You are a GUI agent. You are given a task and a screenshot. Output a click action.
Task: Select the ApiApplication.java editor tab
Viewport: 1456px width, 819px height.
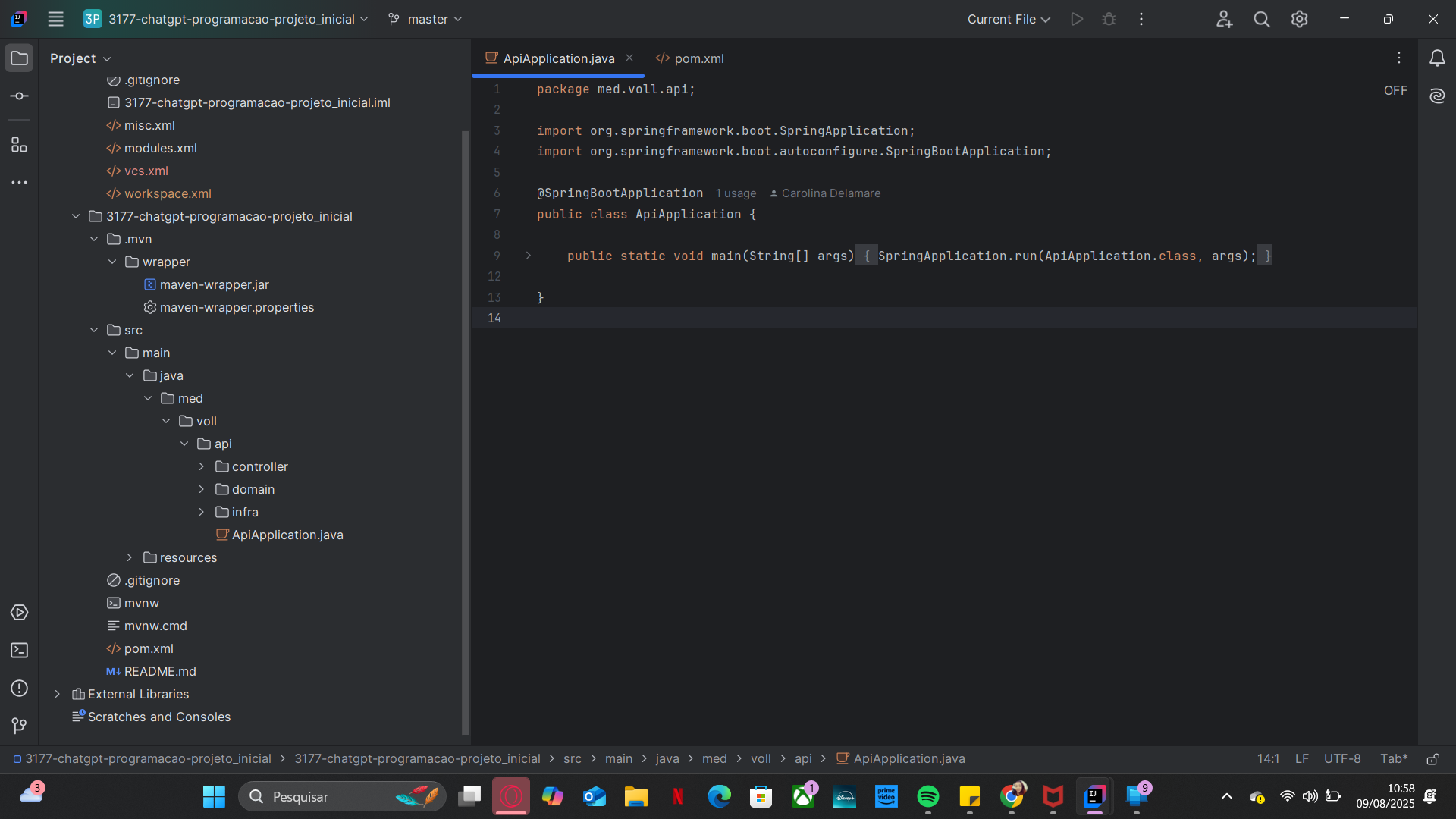coord(558,58)
